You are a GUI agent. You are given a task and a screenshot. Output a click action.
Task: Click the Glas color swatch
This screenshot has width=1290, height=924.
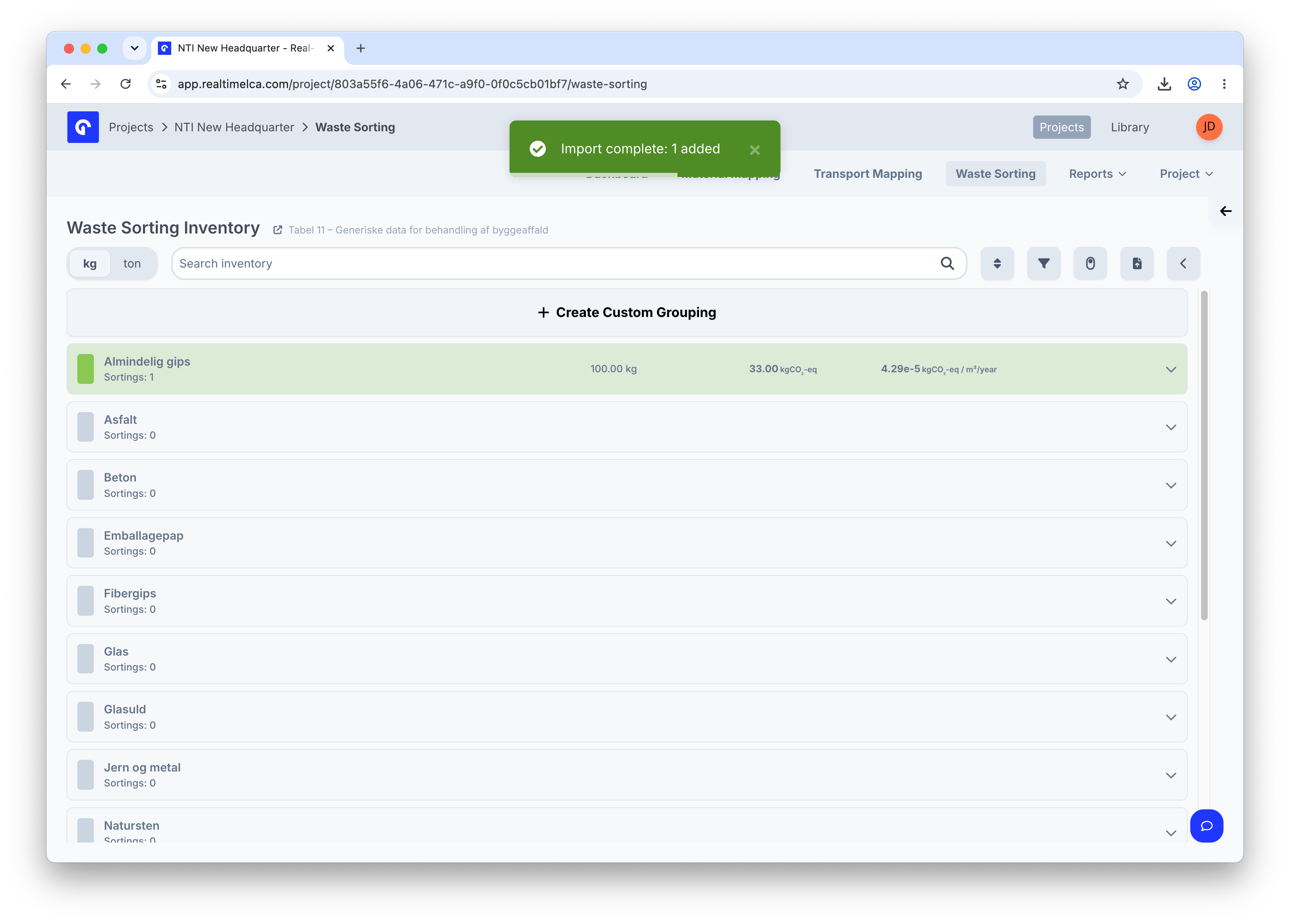[x=85, y=659]
